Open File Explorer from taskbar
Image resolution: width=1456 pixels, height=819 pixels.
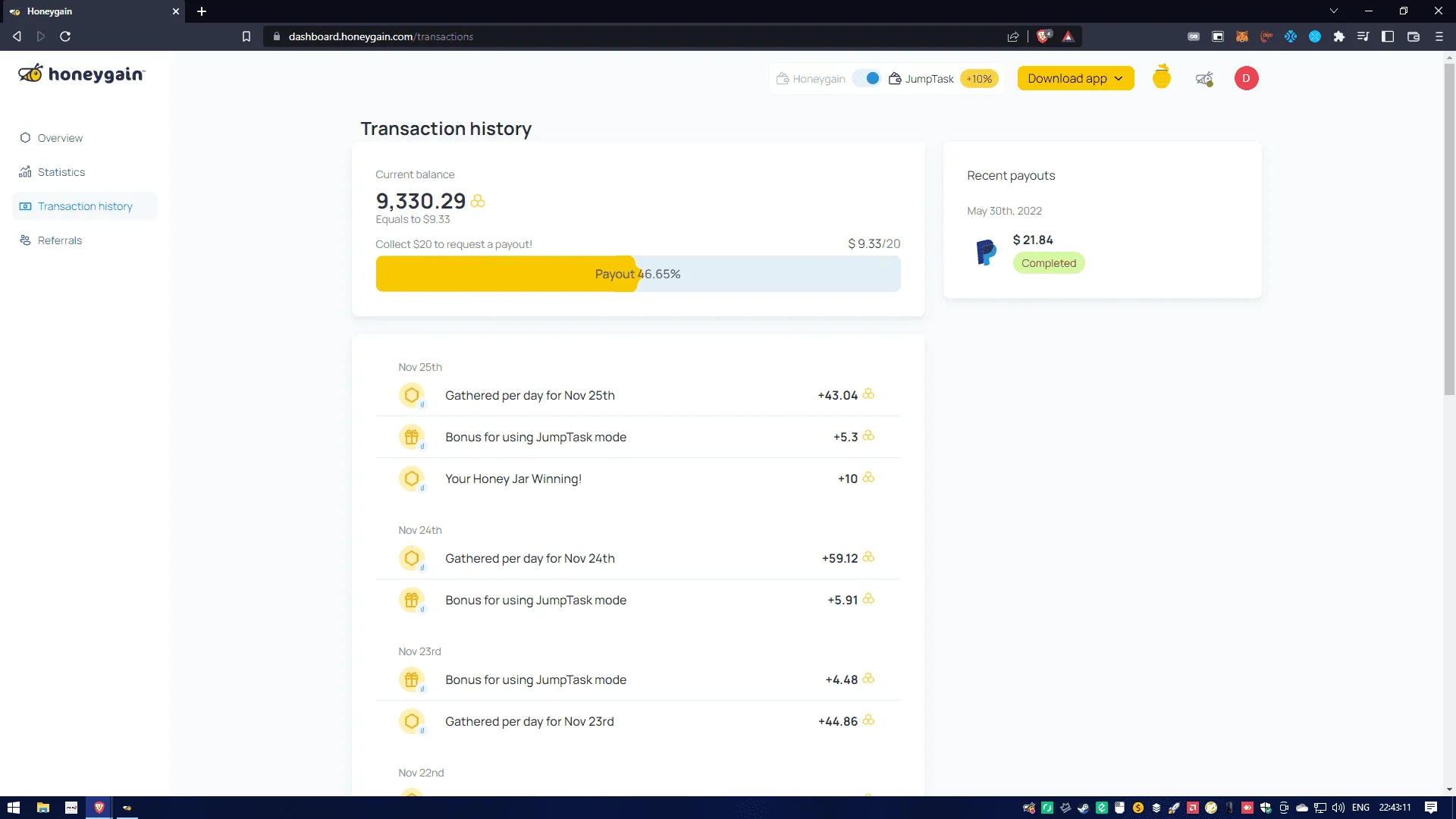point(43,808)
